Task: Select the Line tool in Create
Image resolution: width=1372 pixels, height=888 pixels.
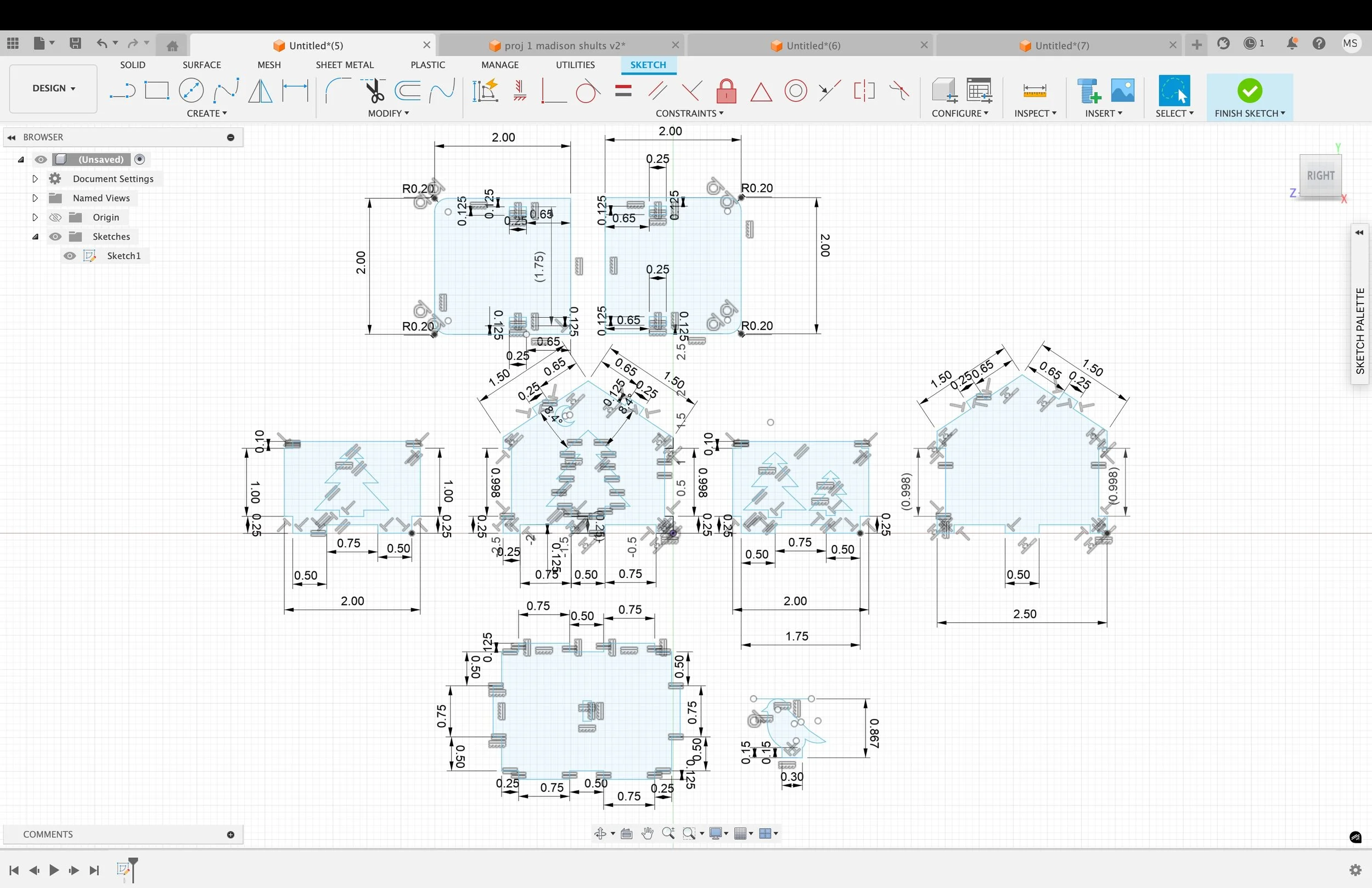Action: point(122,91)
